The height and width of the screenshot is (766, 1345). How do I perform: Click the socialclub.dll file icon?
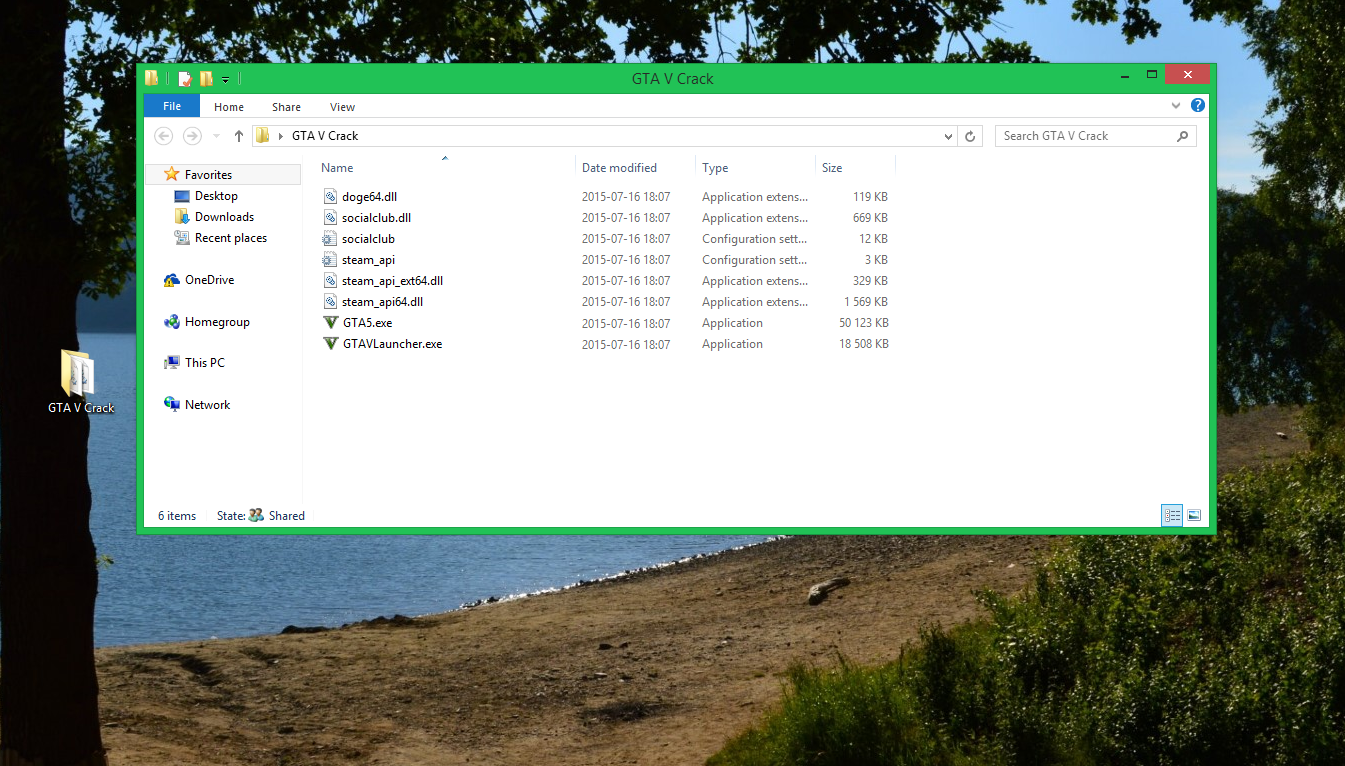(331, 218)
